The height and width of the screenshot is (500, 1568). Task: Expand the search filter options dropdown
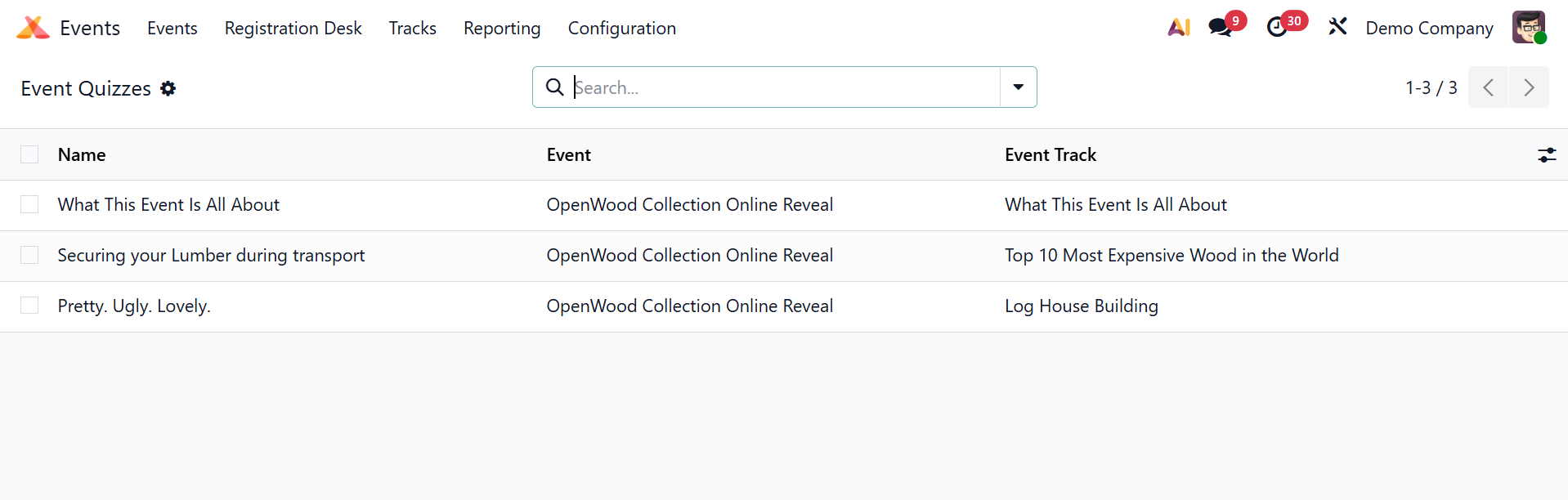pyautogui.click(x=1018, y=87)
